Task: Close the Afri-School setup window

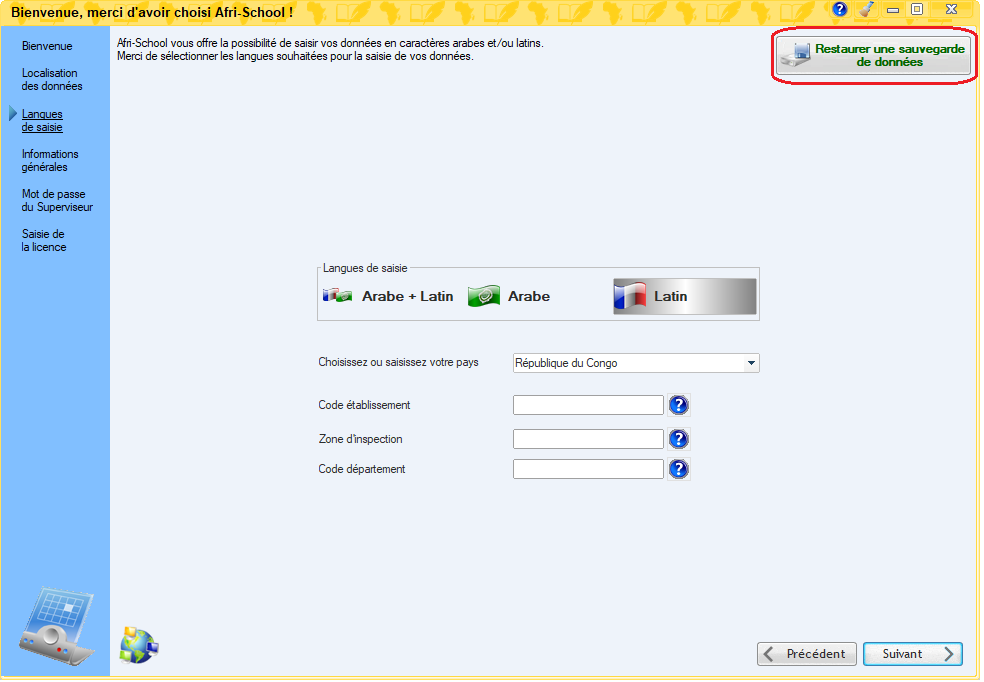Action: (951, 9)
